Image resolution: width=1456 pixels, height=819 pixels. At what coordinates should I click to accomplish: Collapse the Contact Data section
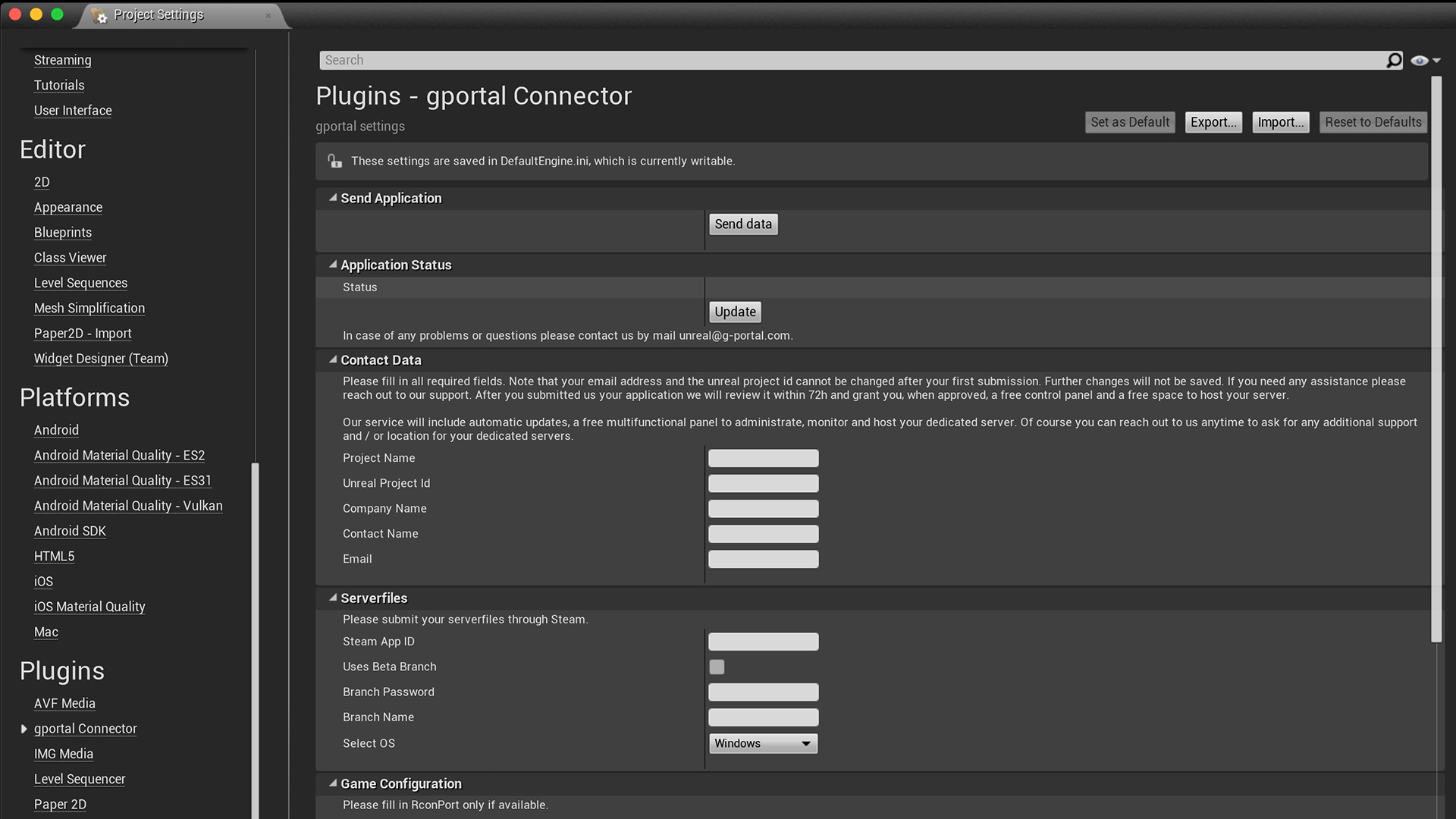click(333, 359)
